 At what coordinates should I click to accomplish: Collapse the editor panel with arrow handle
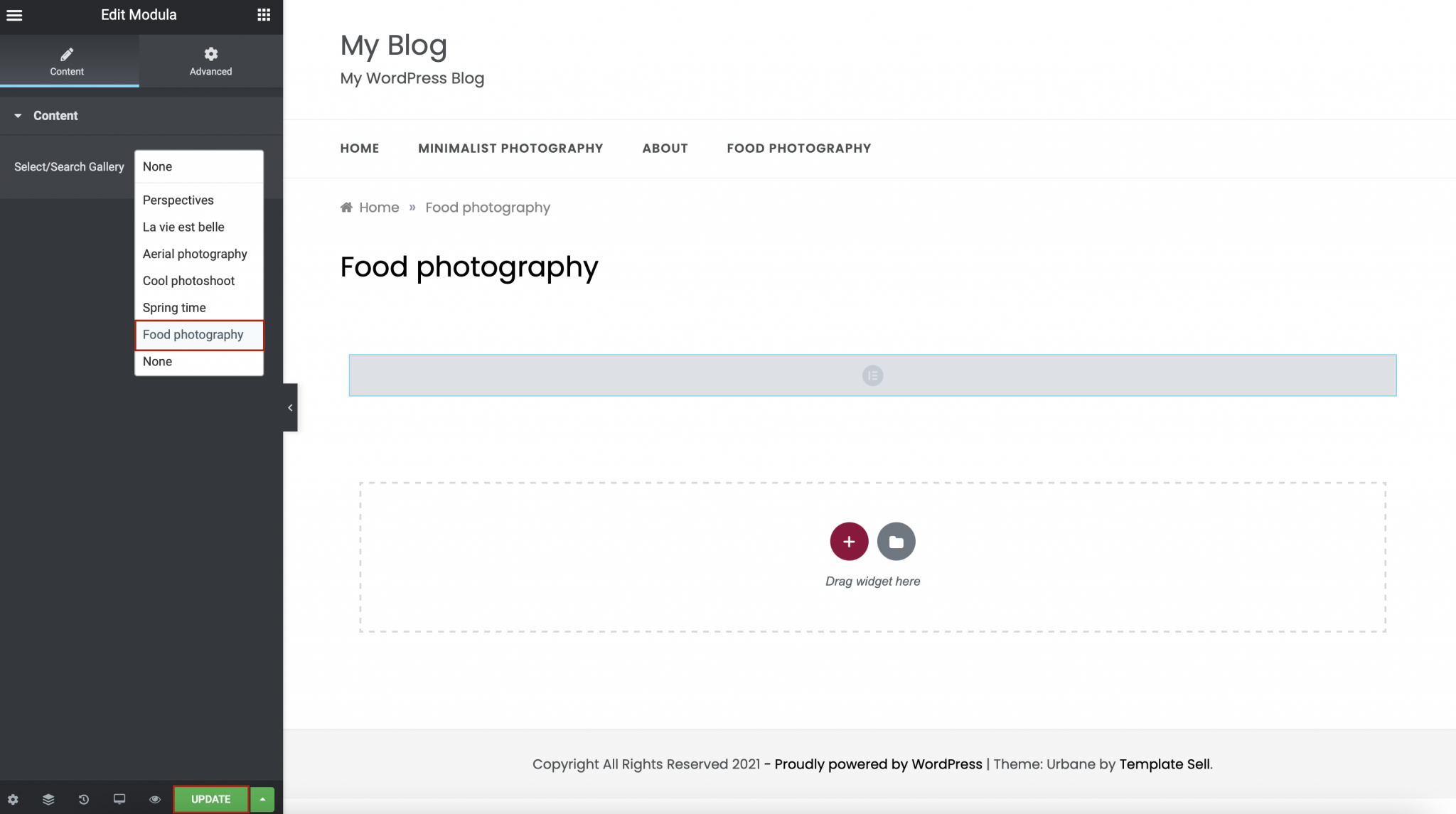pyautogui.click(x=290, y=407)
